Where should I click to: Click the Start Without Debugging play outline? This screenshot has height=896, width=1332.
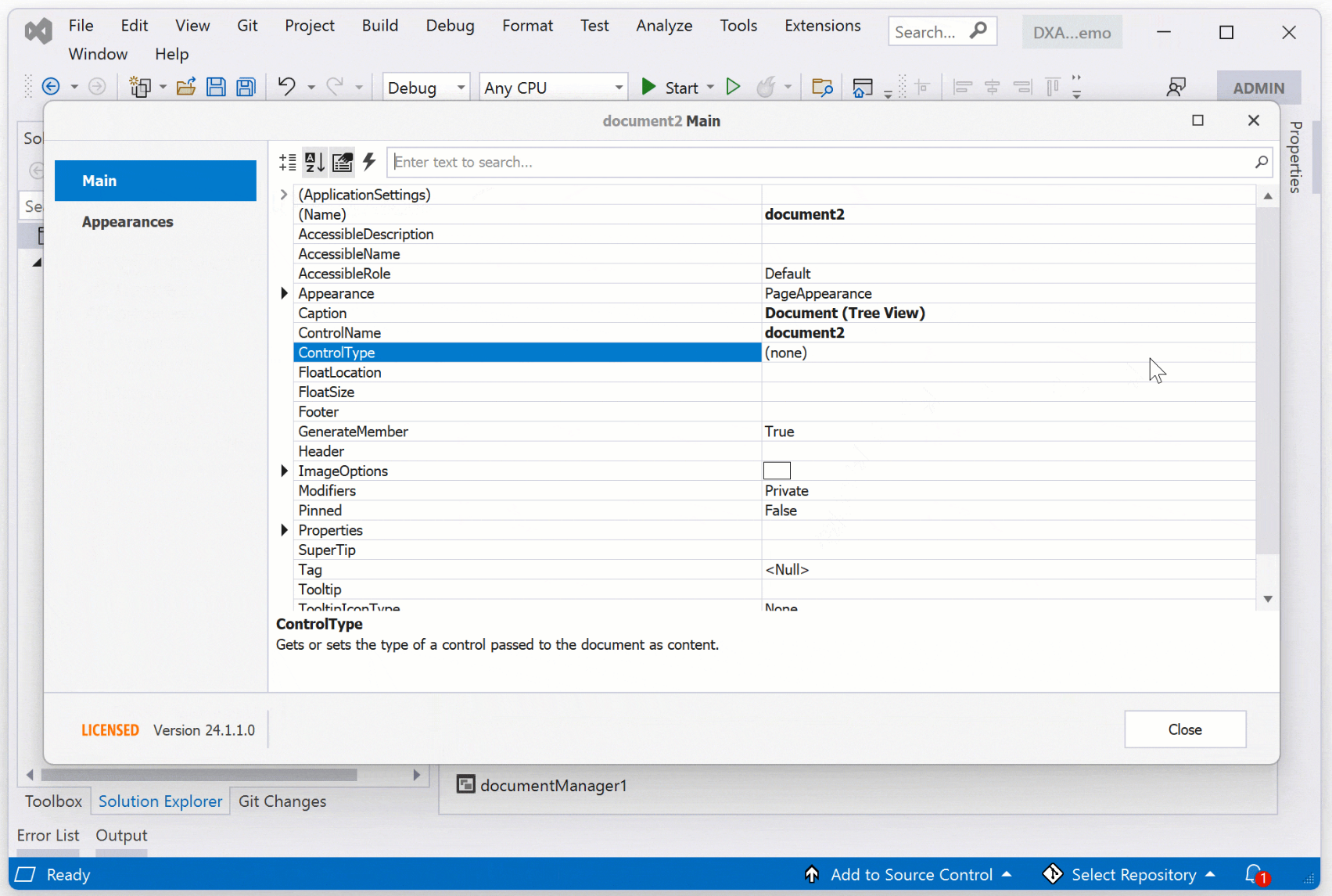(733, 87)
